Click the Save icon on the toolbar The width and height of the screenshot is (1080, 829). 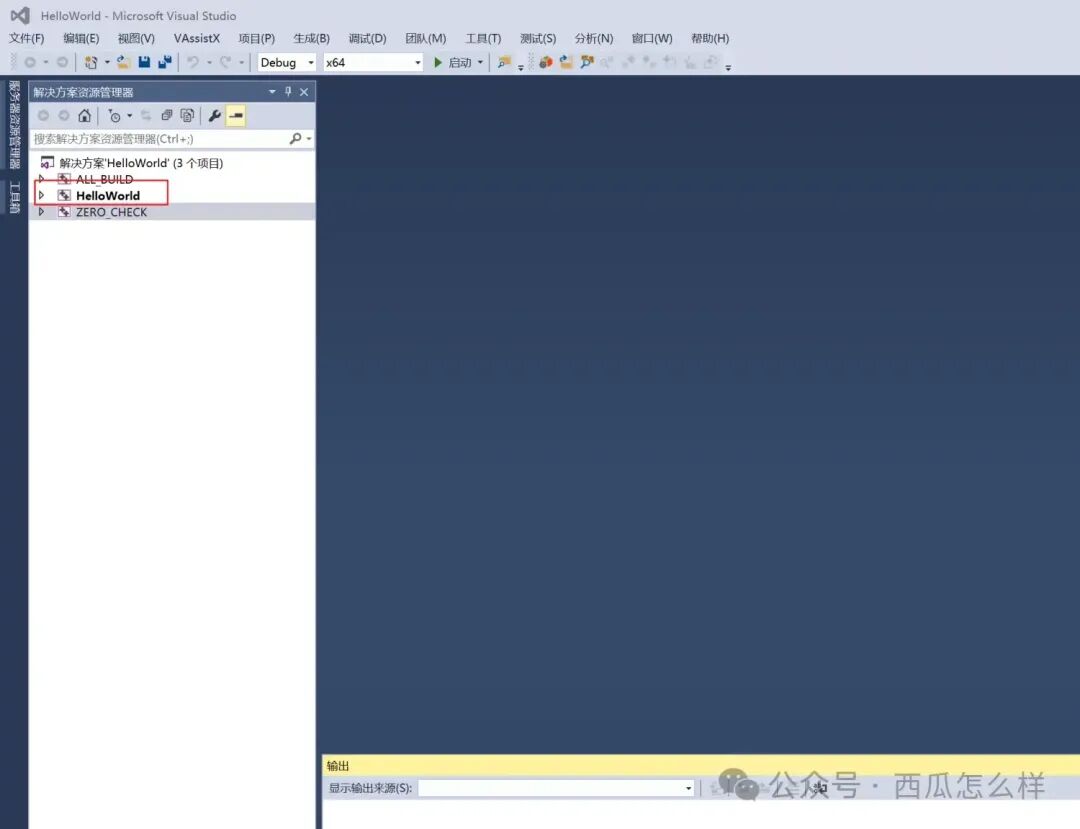tap(144, 62)
